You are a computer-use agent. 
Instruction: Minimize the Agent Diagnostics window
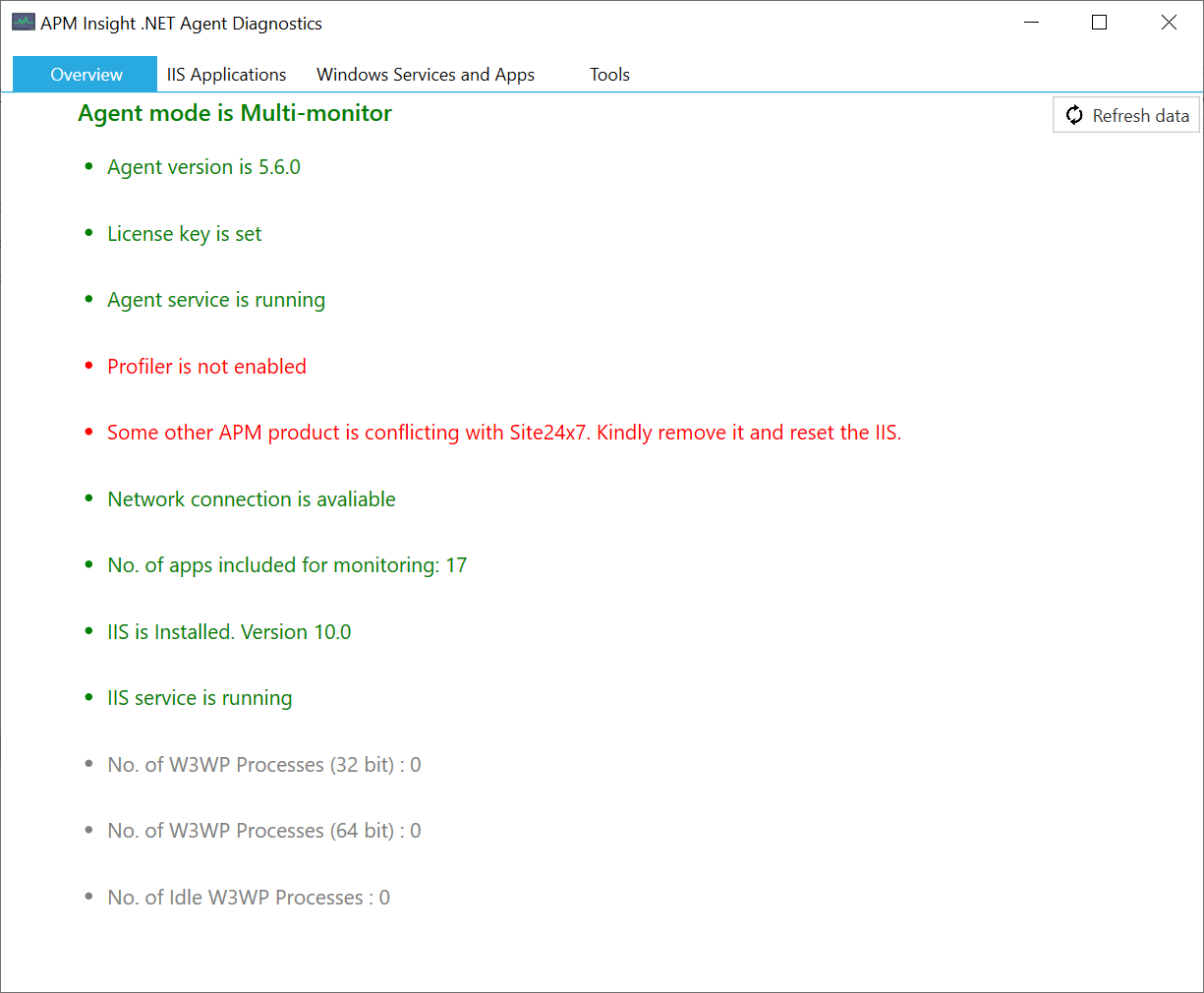pos(1032,23)
